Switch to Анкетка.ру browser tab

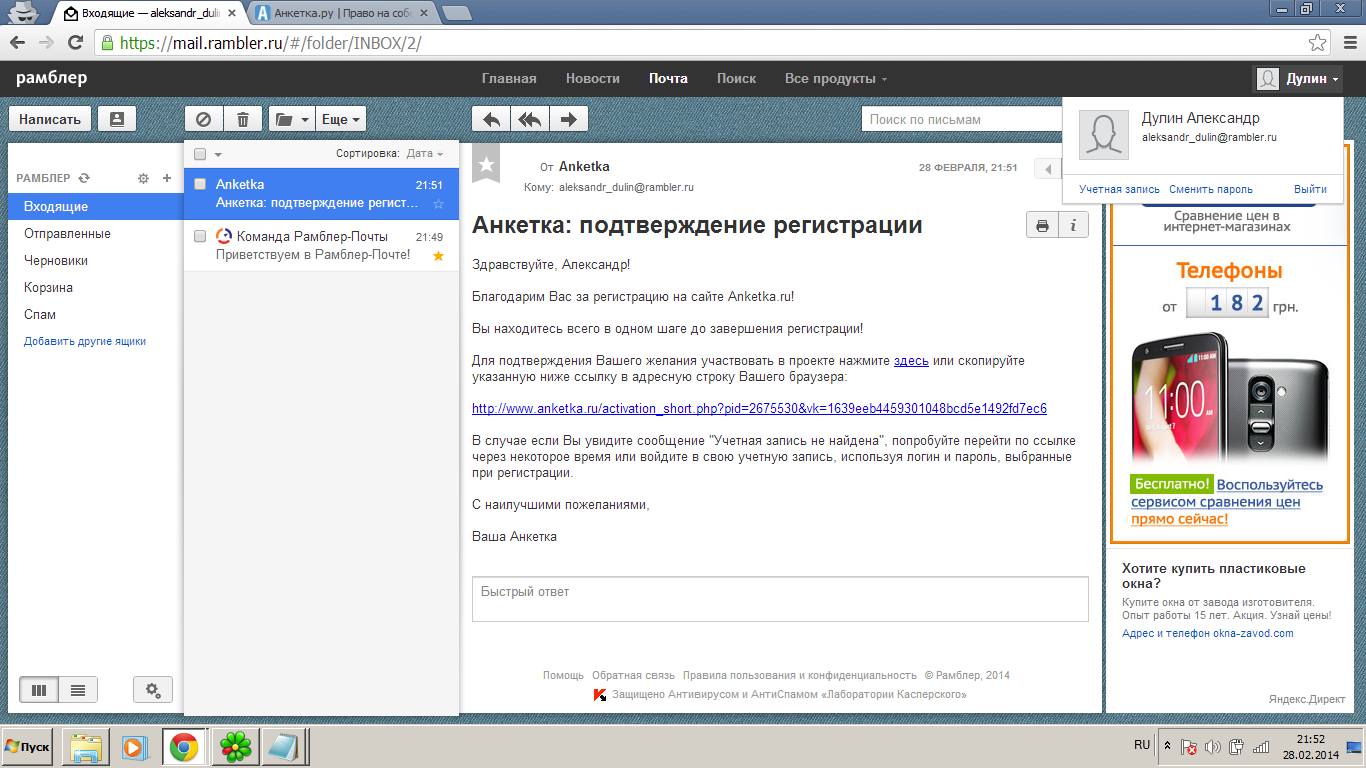pyautogui.click(x=342, y=13)
